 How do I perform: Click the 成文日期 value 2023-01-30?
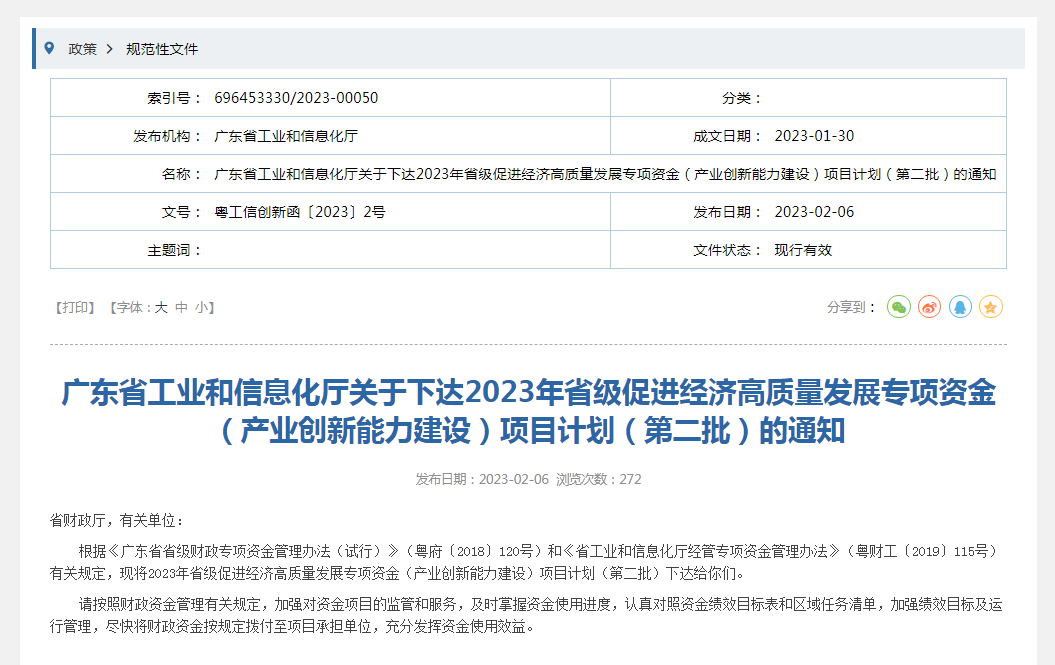pos(814,136)
